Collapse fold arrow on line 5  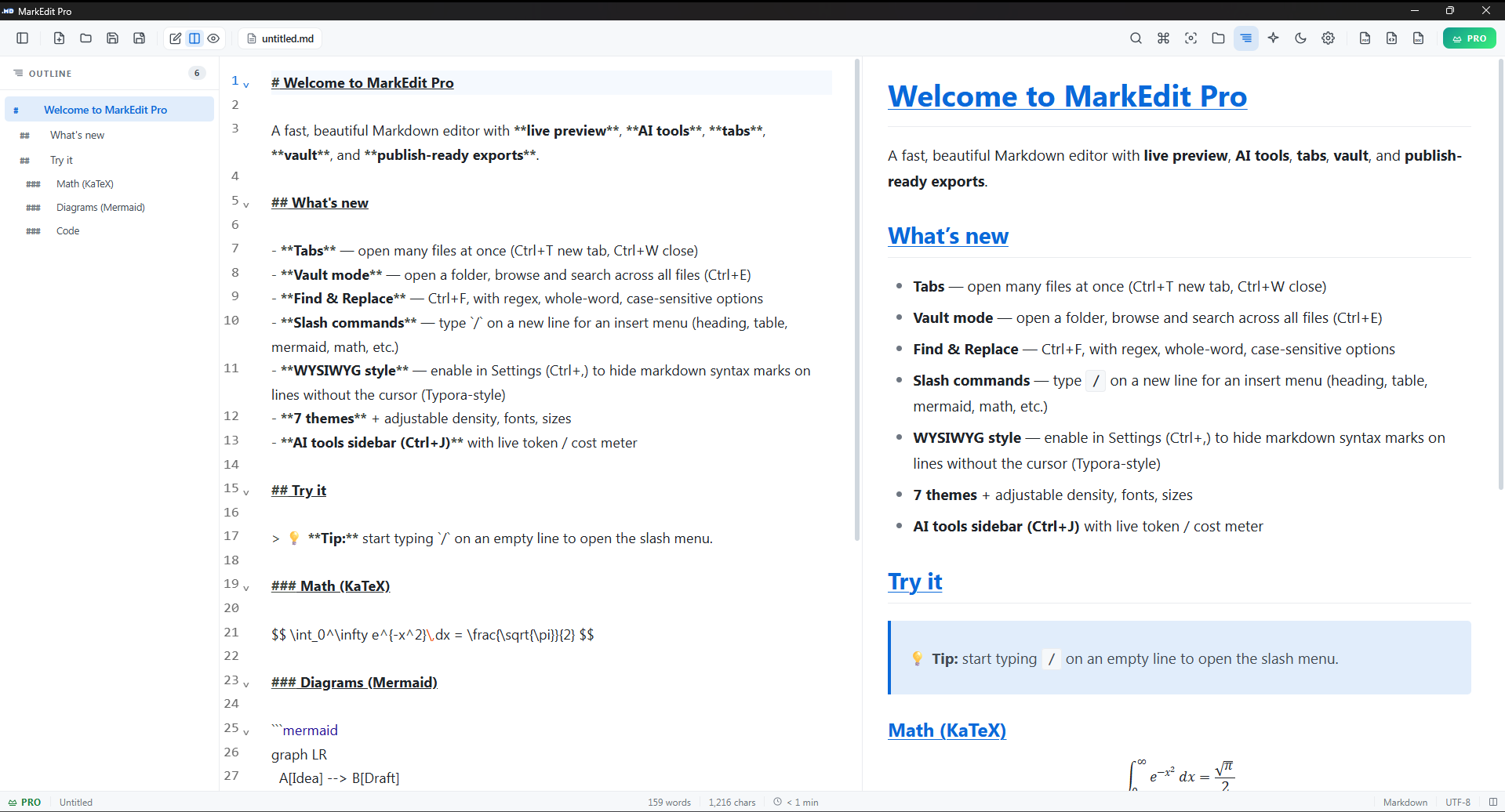[246, 205]
